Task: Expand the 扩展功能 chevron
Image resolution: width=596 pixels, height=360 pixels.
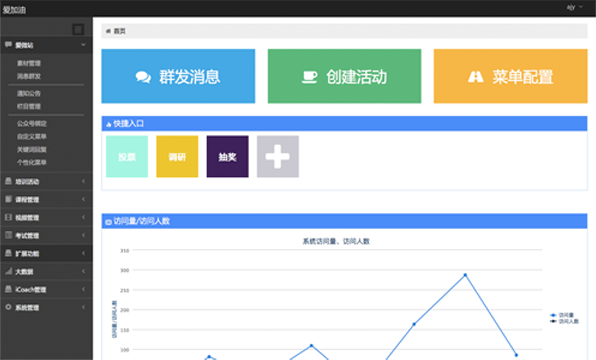Action: [83, 253]
